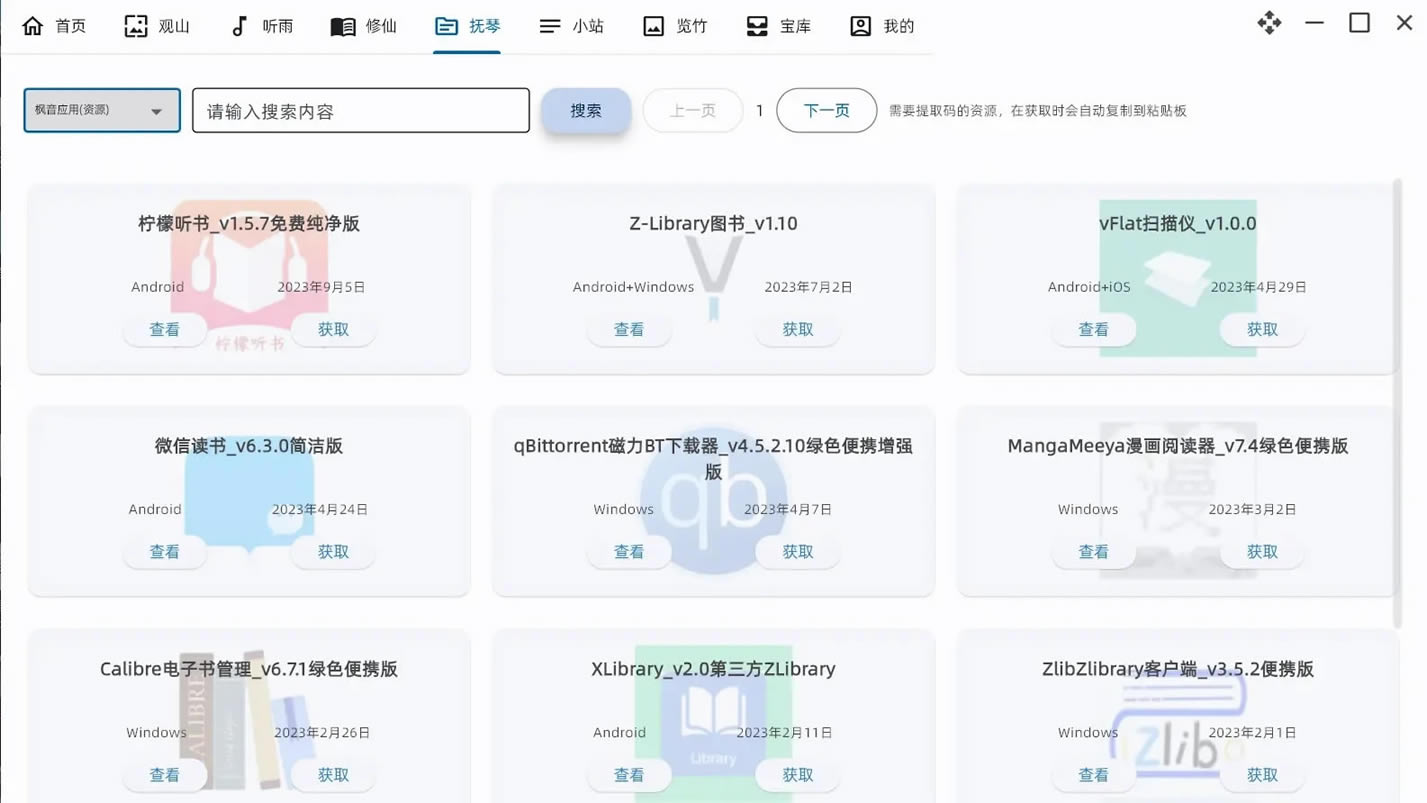Click 查看 for qBittorrent磁力BT下载器
1427x803 pixels.
tap(629, 551)
